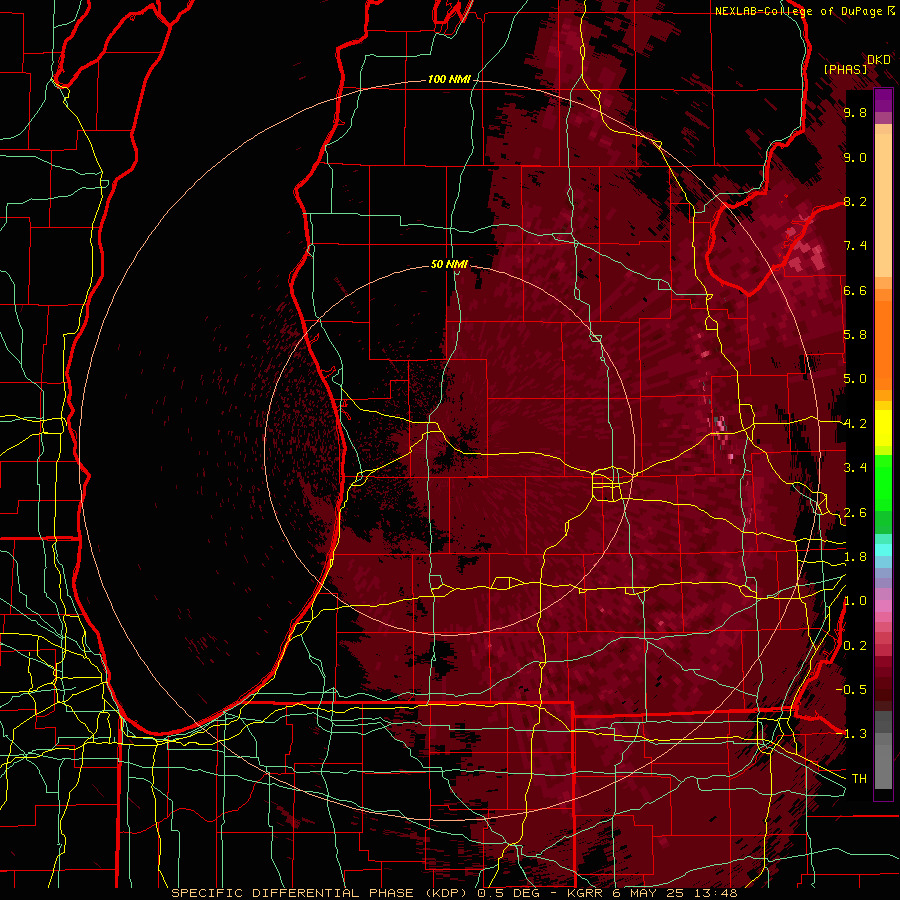The height and width of the screenshot is (900, 900).
Task: Click the 7.4 legend value
Action: pos(855,246)
